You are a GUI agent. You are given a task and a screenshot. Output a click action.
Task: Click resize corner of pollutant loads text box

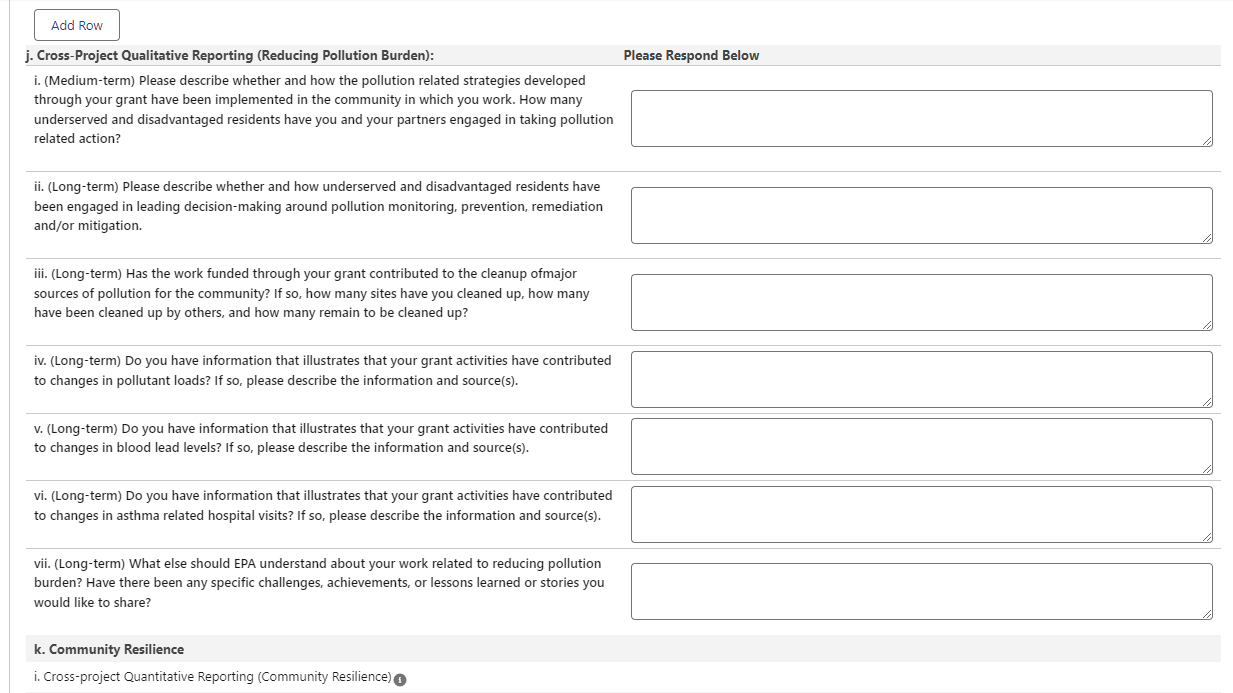(1207, 402)
